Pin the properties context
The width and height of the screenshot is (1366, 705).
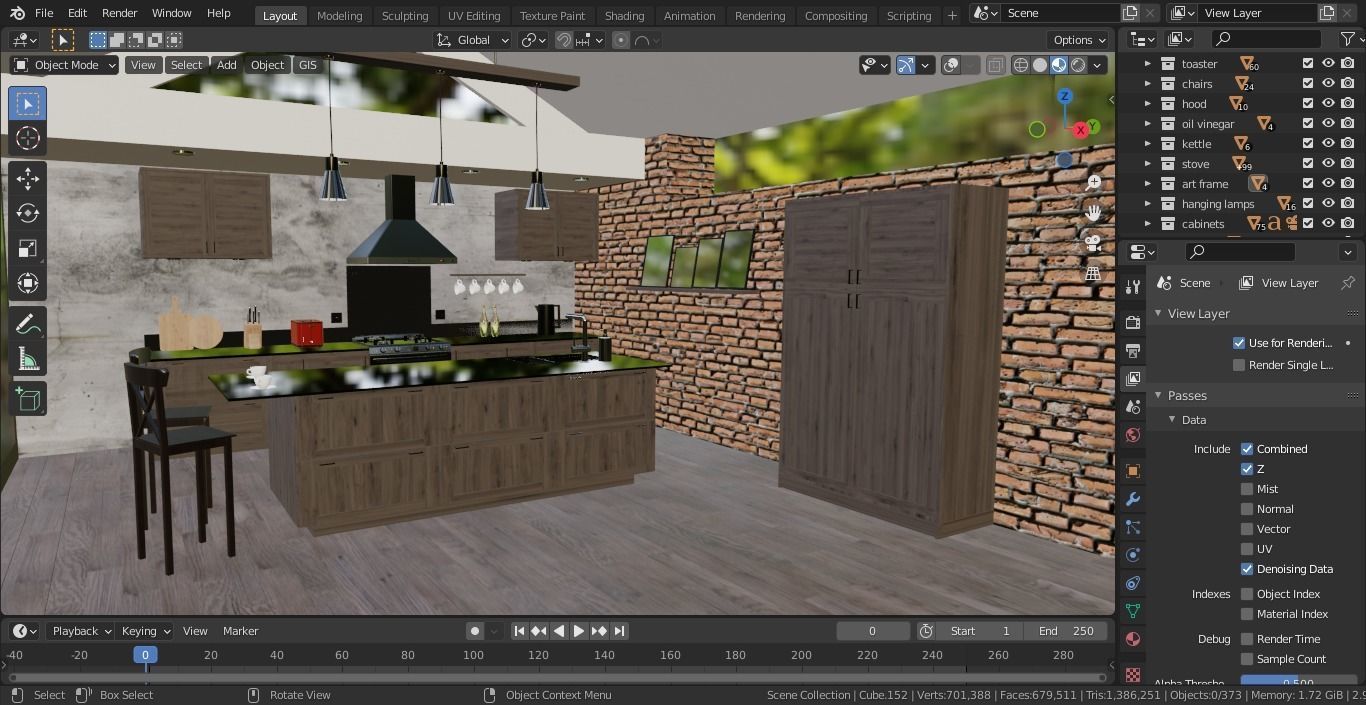click(1348, 283)
